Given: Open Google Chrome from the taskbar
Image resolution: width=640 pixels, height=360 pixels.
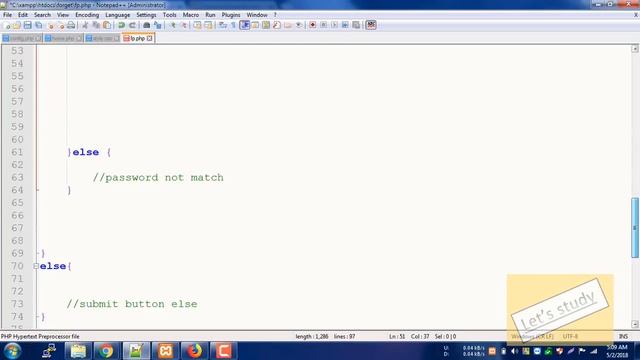Looking at the screenshot, I should point(107,351).
